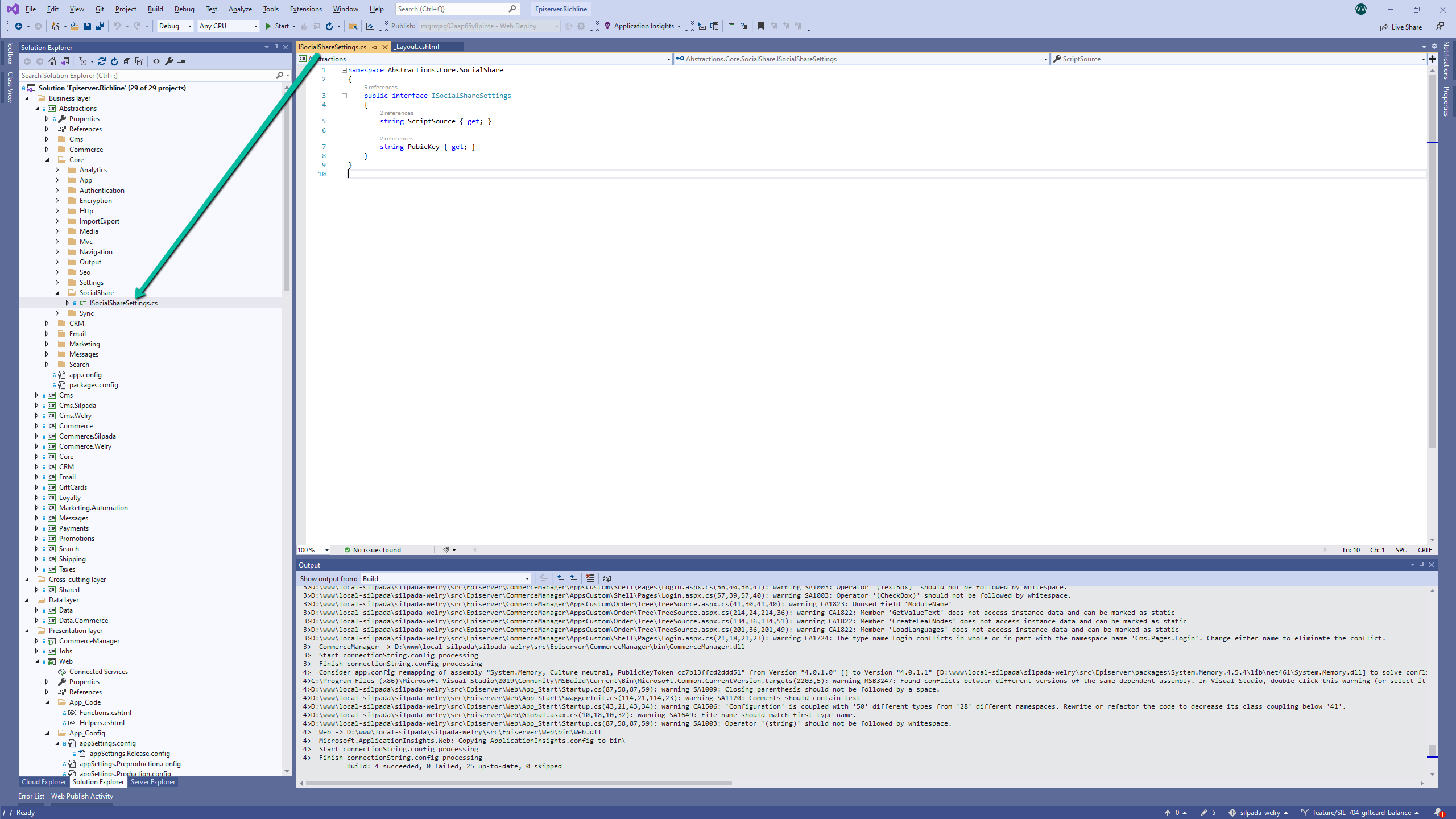
Task: Click the Live Share button
Action: tap(1401, 27)
